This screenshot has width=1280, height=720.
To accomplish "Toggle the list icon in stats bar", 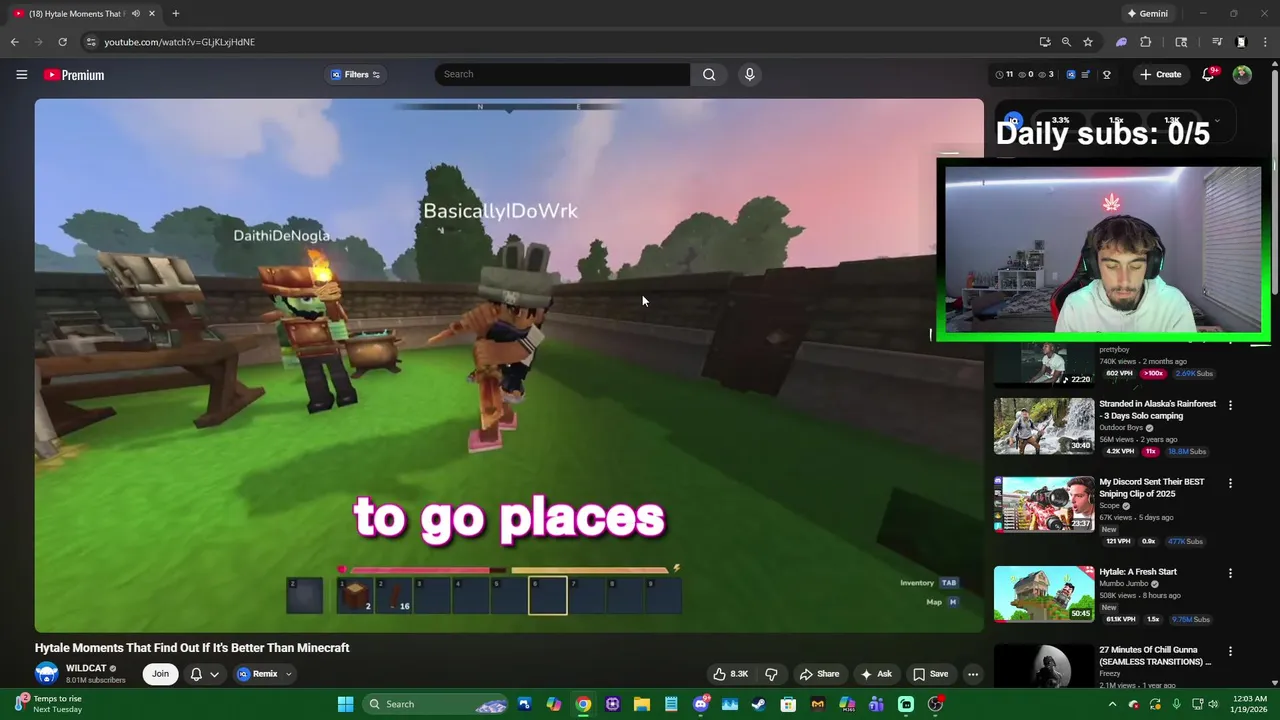I will pyautogui.click(x=1086, y=74).
